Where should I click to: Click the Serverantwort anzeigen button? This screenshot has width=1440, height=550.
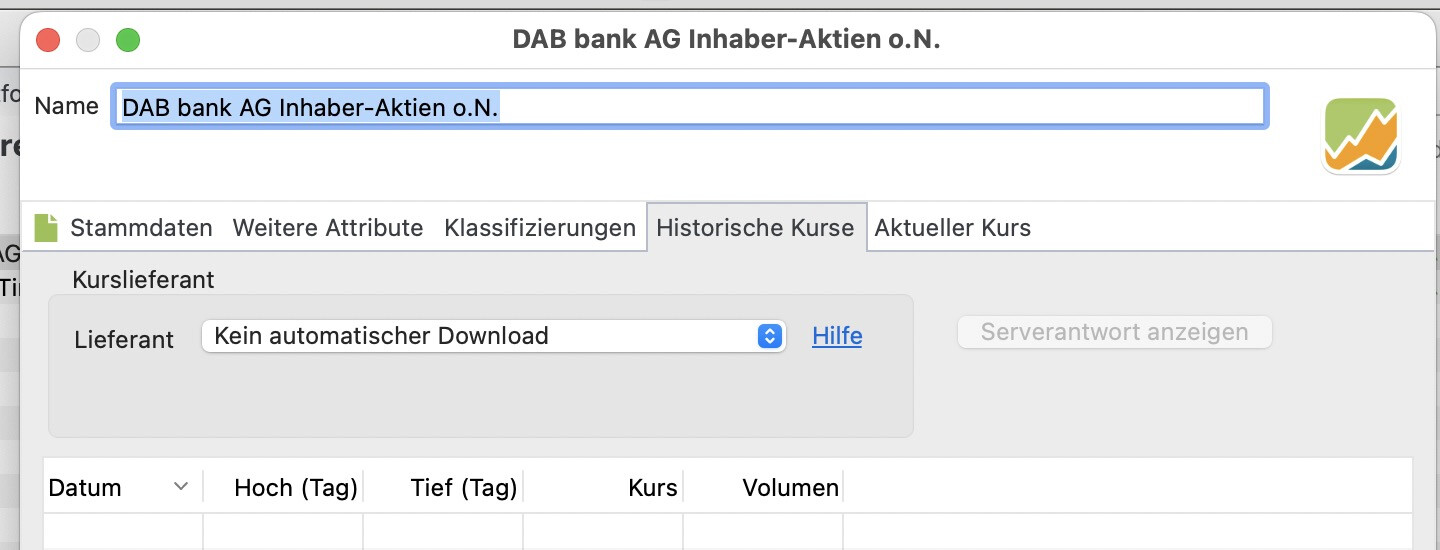[1115, 332]
